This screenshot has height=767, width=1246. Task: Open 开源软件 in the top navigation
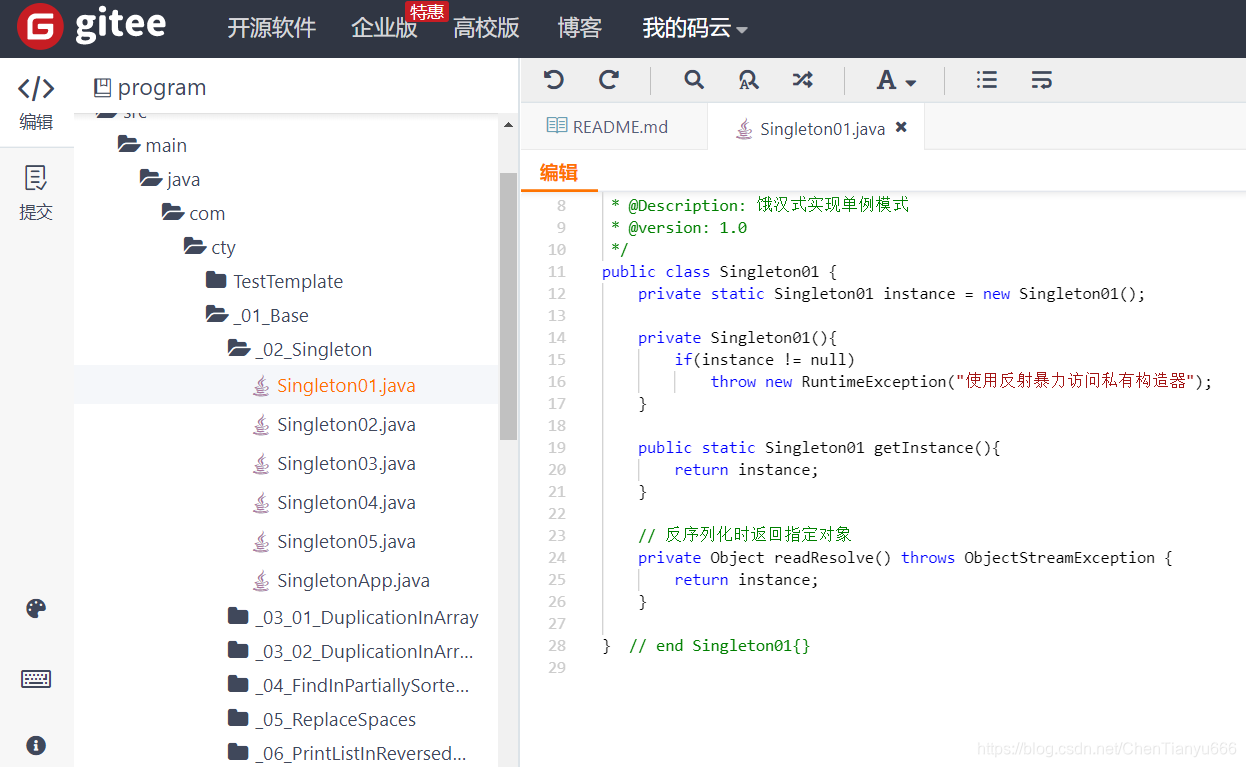(271, 28)
